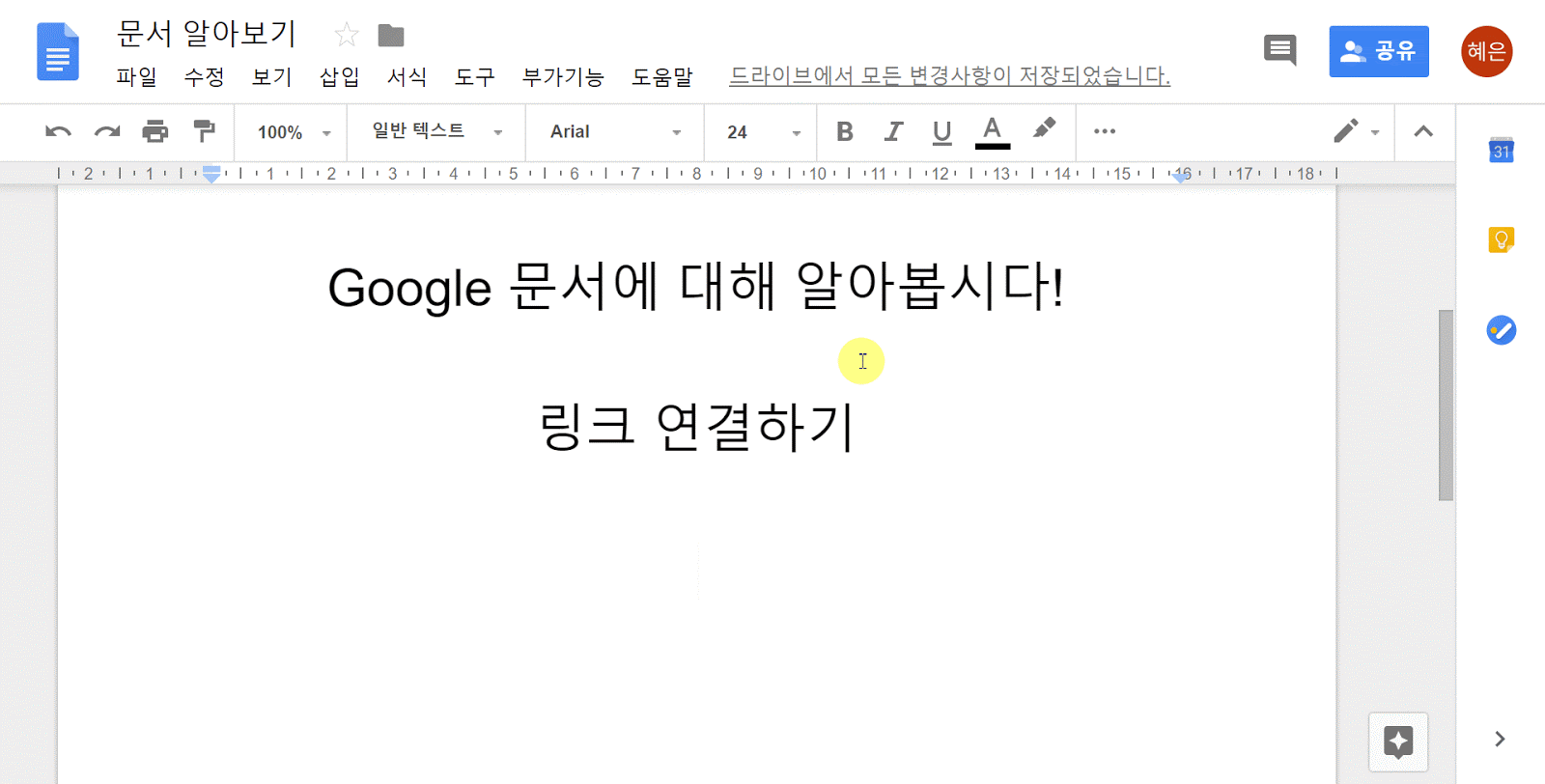Viewport: 1545px width, 784px height.
Task: Undo the last action
Action: [x=58, y=131]
